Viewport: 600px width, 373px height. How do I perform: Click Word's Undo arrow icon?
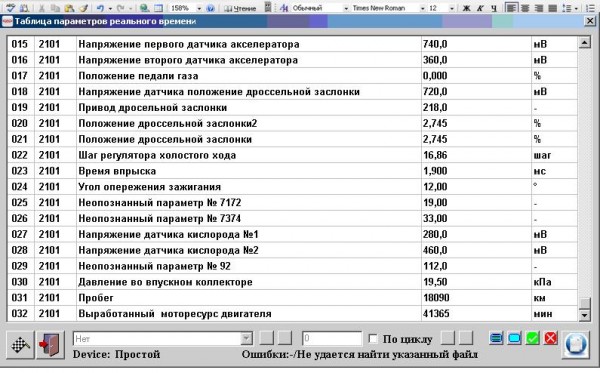pos(100,8)
